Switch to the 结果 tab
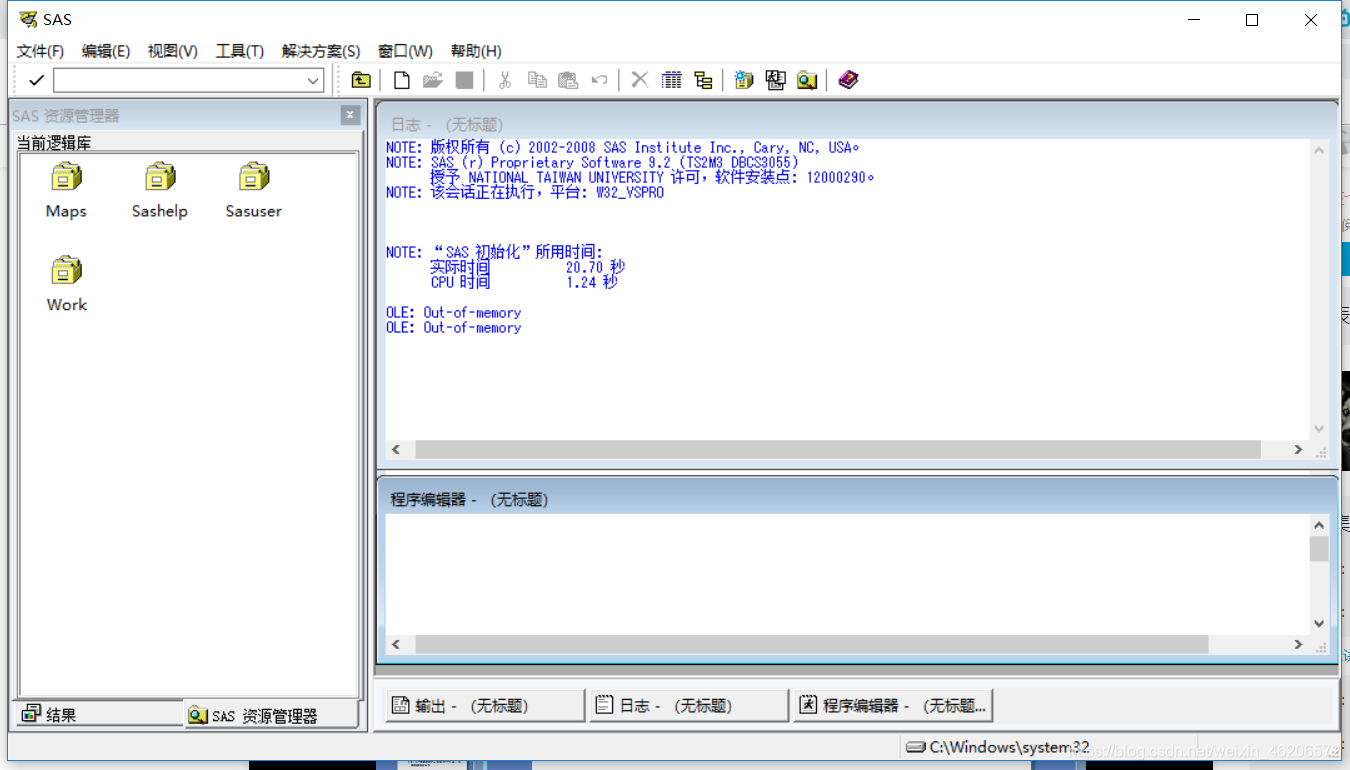Screen dimensions: 1350x770 [98, 714]
